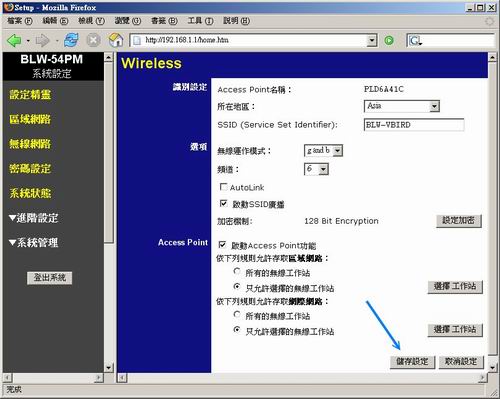Viewport: 500px width, 399px height.
Task: Open the 所在地區 Asia region dropdown
Action: tap(434, 107)
